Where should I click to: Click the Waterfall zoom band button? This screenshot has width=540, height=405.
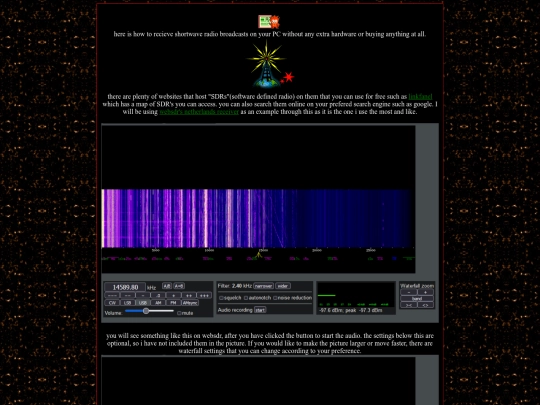(417, 299)
